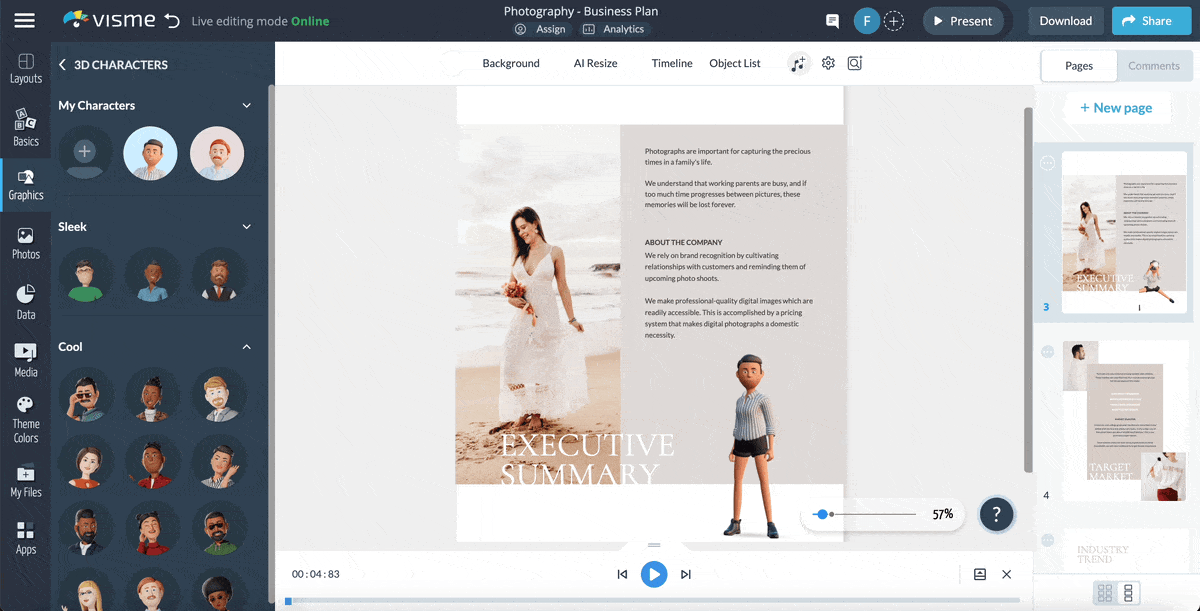
Task: Add music using the music note icon
Action: 798,63
